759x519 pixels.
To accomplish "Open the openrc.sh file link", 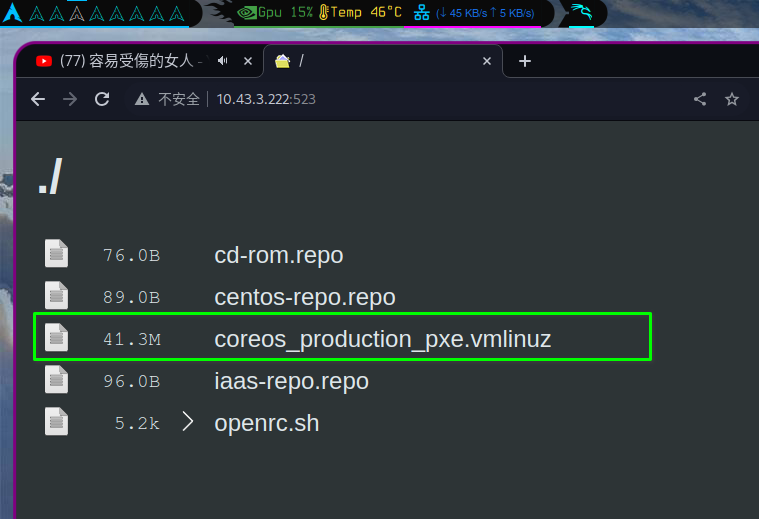I will tap(267, 424).
